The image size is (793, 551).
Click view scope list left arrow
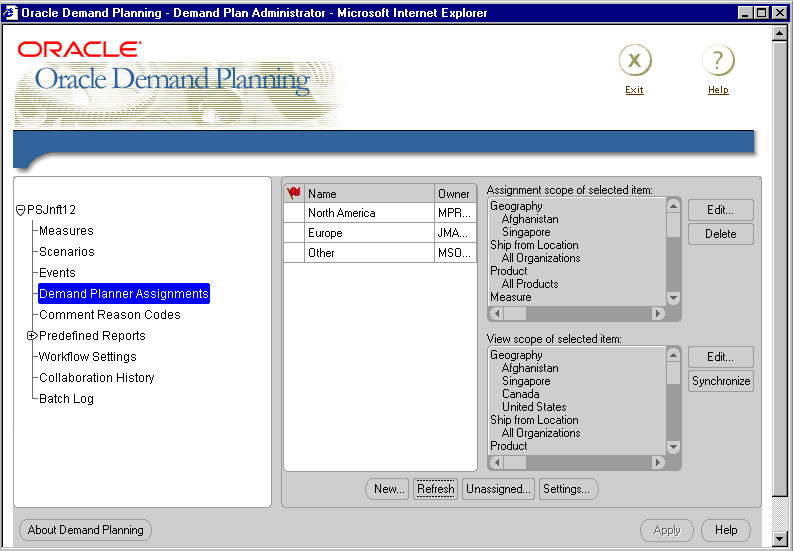[x=497, y=462]
